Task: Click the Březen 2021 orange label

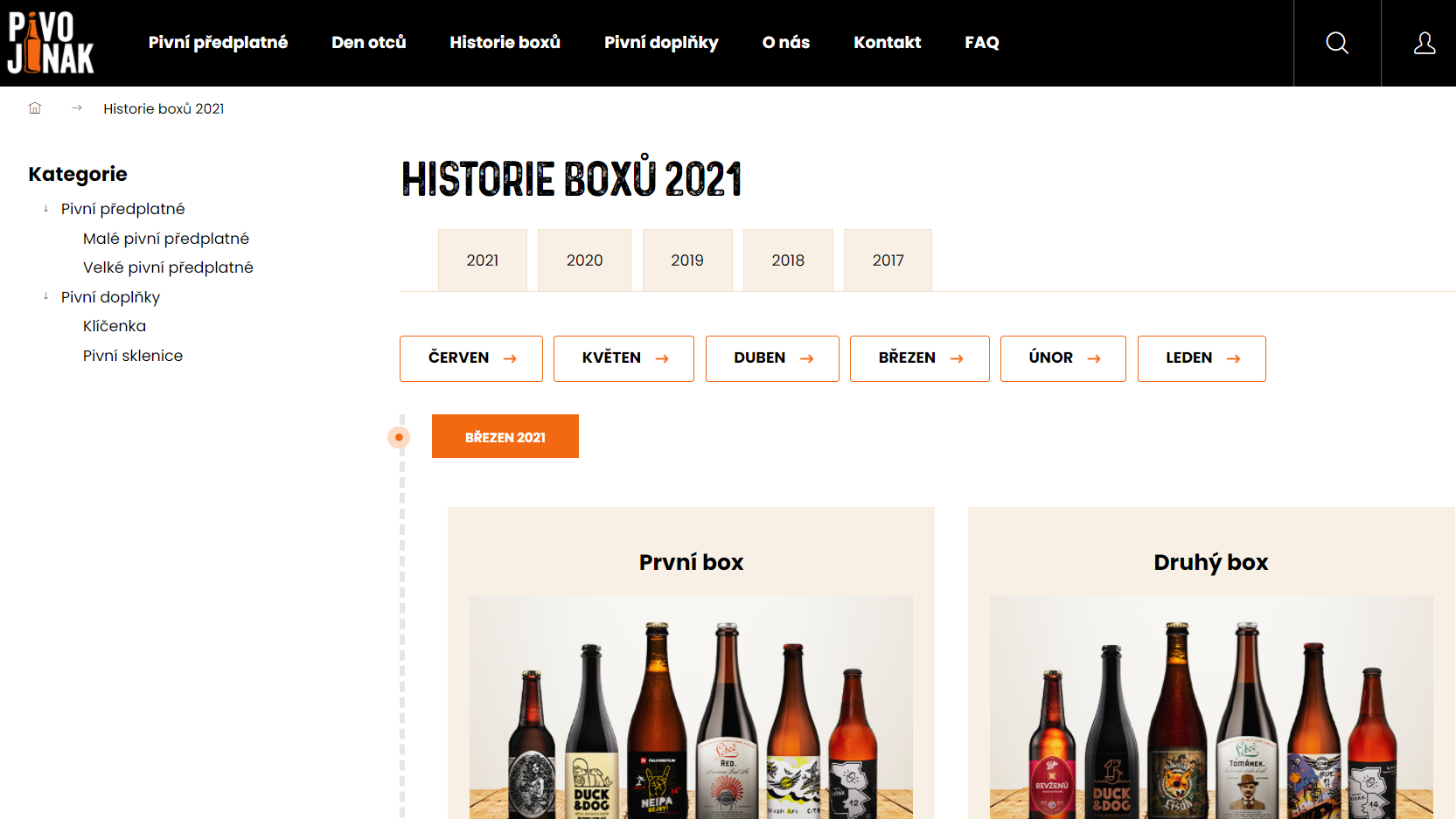Action: [505, 436]
